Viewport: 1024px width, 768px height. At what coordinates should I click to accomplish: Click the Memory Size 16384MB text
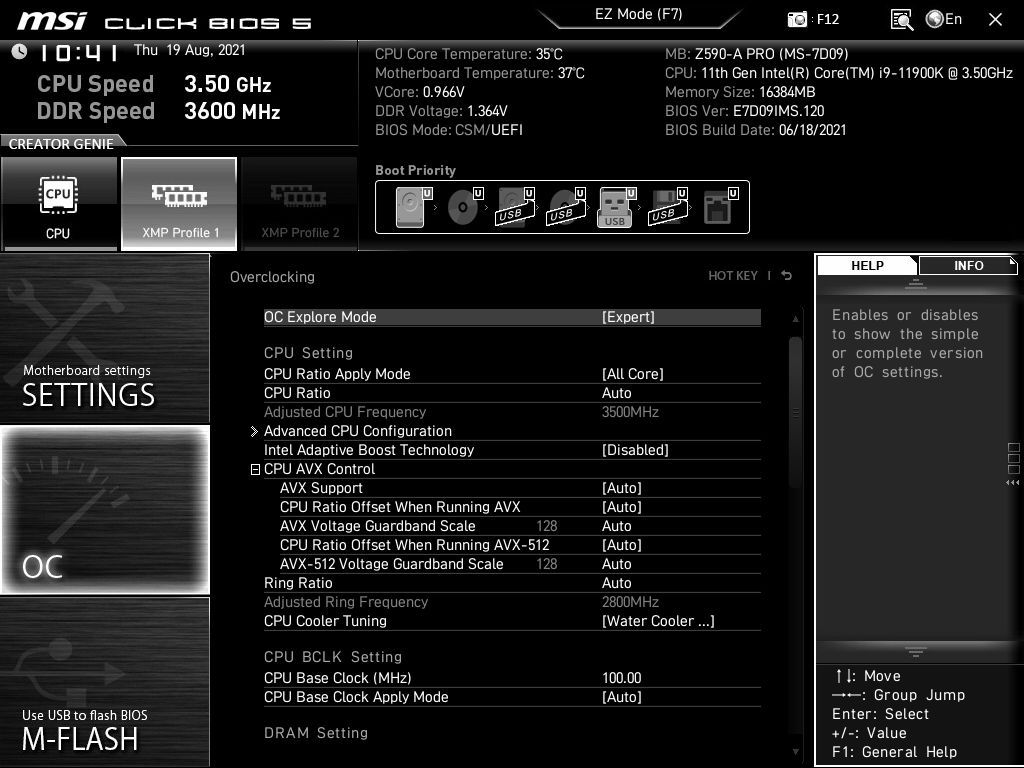(x=740, y=91)
